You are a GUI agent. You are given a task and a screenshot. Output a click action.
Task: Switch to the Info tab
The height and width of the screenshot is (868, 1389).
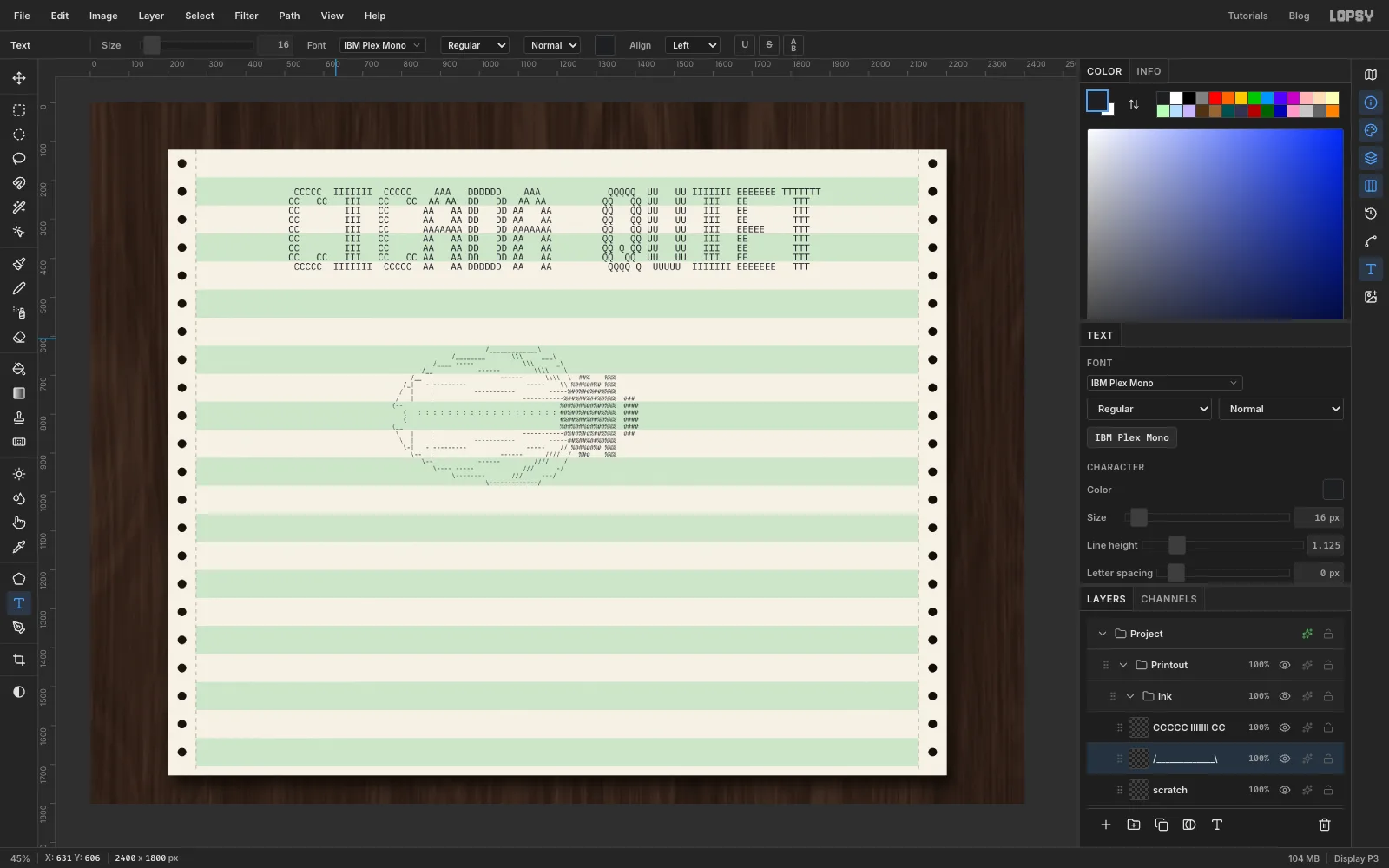pyautogui.click(x=1149, y=71)
